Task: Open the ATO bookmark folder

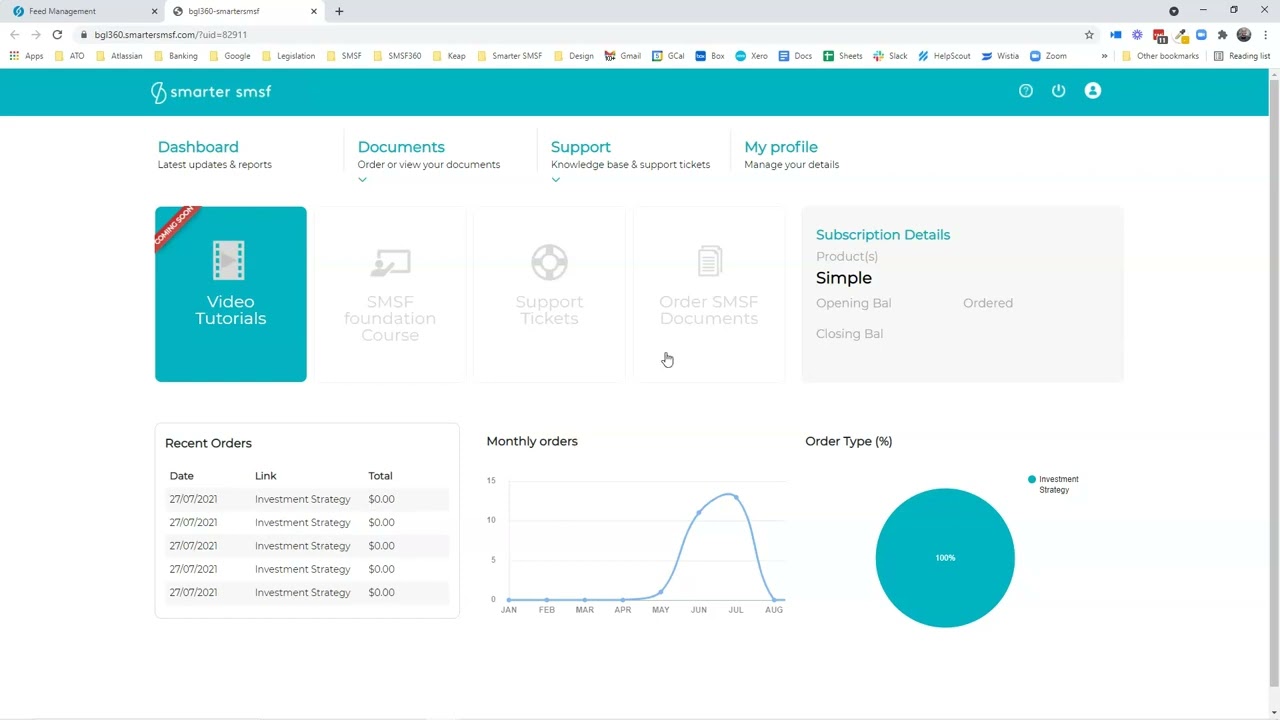Action: click(70, 56)
